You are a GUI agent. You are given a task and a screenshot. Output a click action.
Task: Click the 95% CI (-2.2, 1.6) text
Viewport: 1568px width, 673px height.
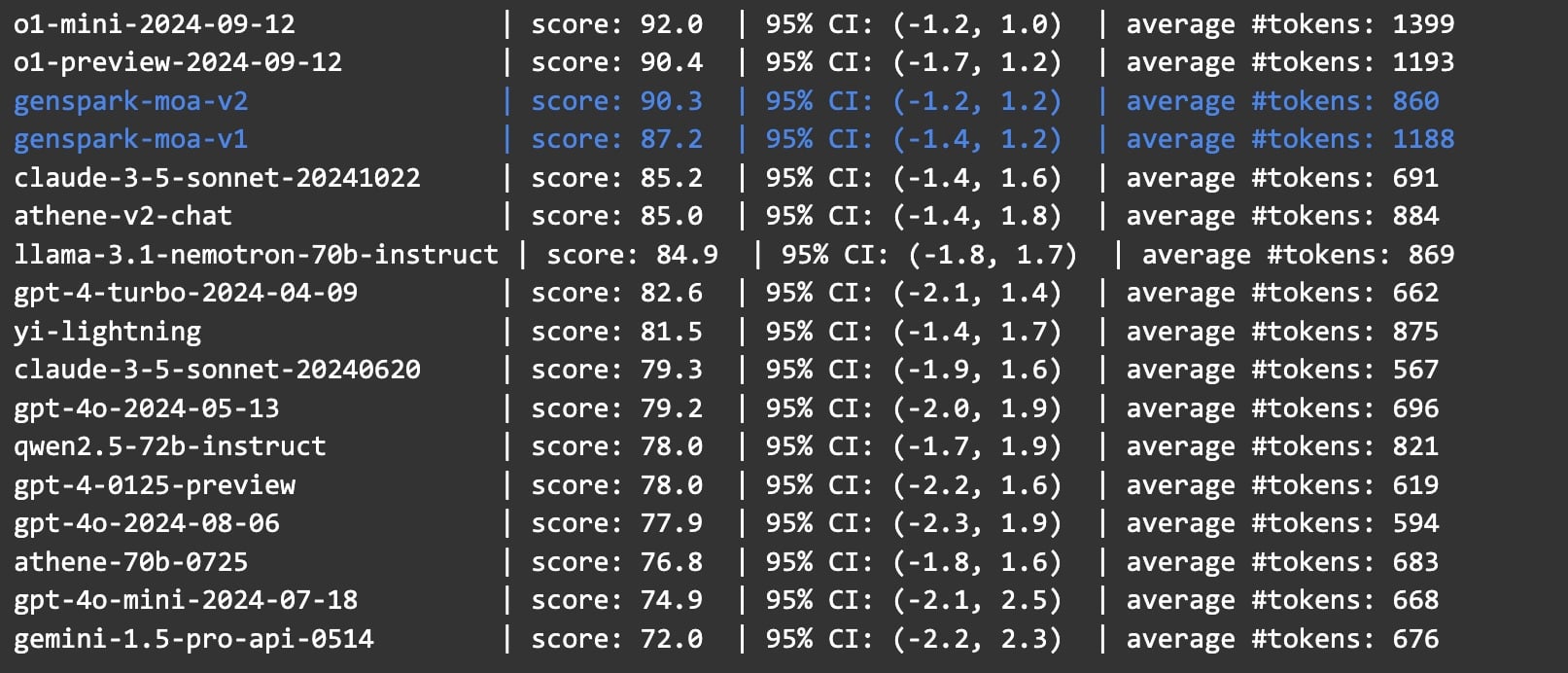pyautogui.click(x=914, y=485)
